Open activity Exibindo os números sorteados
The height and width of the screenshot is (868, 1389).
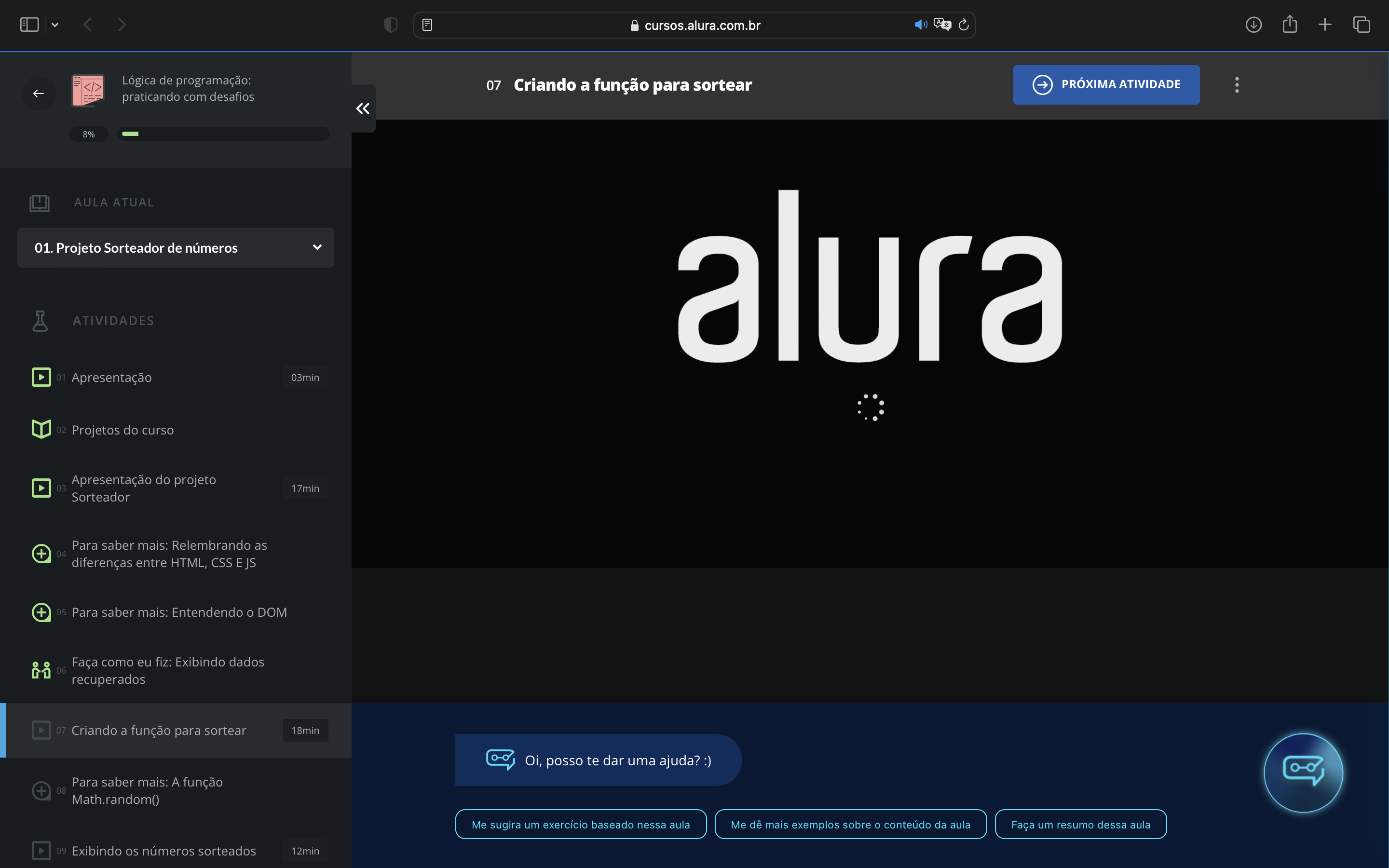(176, 851)
